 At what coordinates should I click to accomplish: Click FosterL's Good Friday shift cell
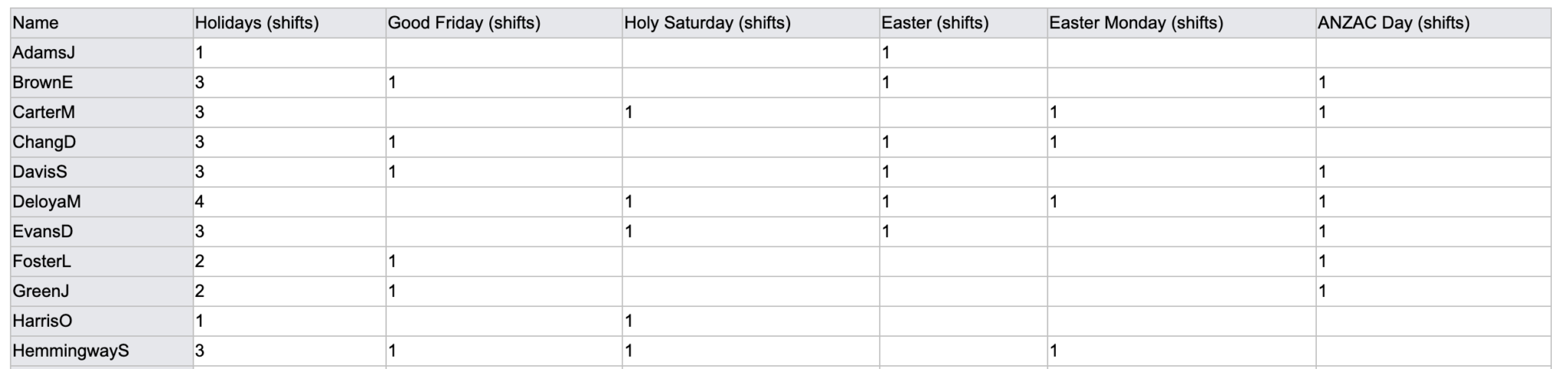(x=503, y=262)
